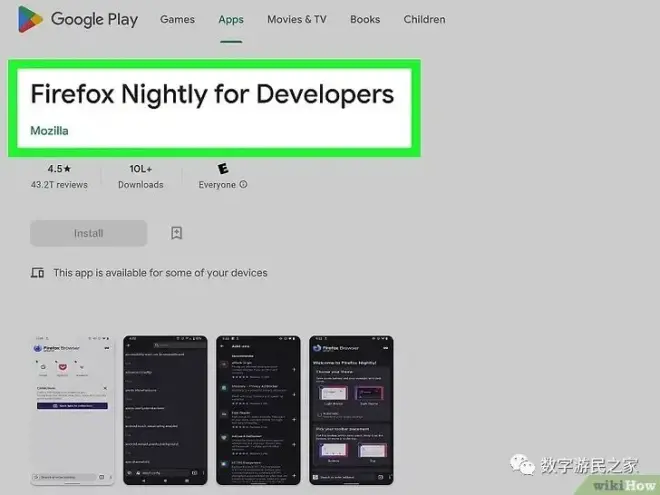Click the 43.2T reviews text

click(59, 185)
